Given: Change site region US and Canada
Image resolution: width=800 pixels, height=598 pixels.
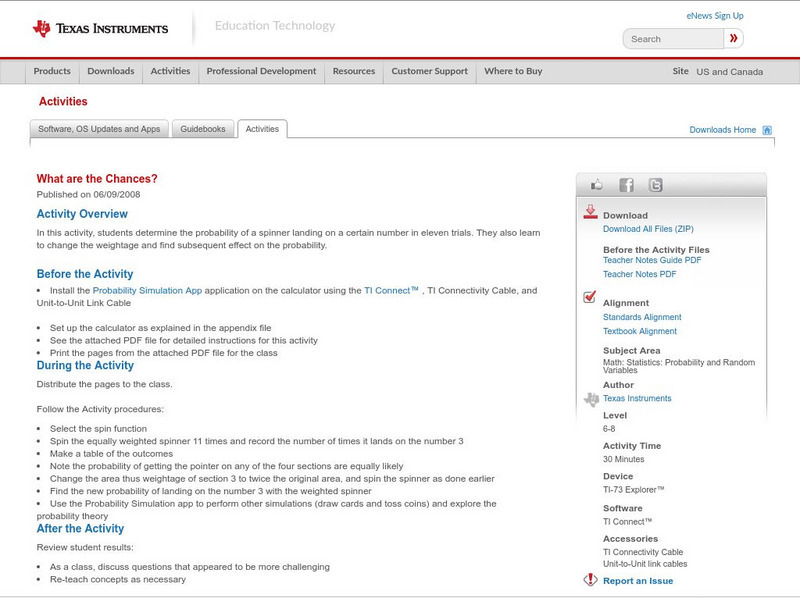Looking at the screenshot, I should [x=730, y=72].
